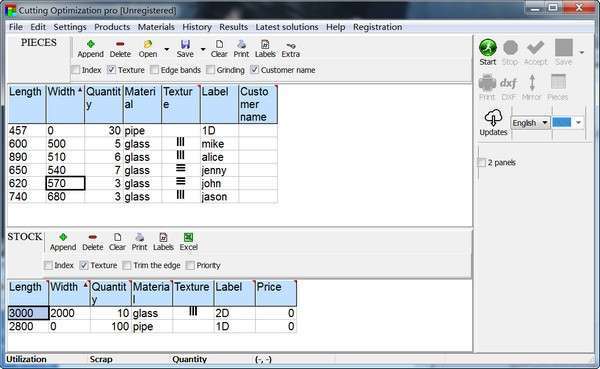Append a new piece row
The image size is (600, 369).
(90, 49)
